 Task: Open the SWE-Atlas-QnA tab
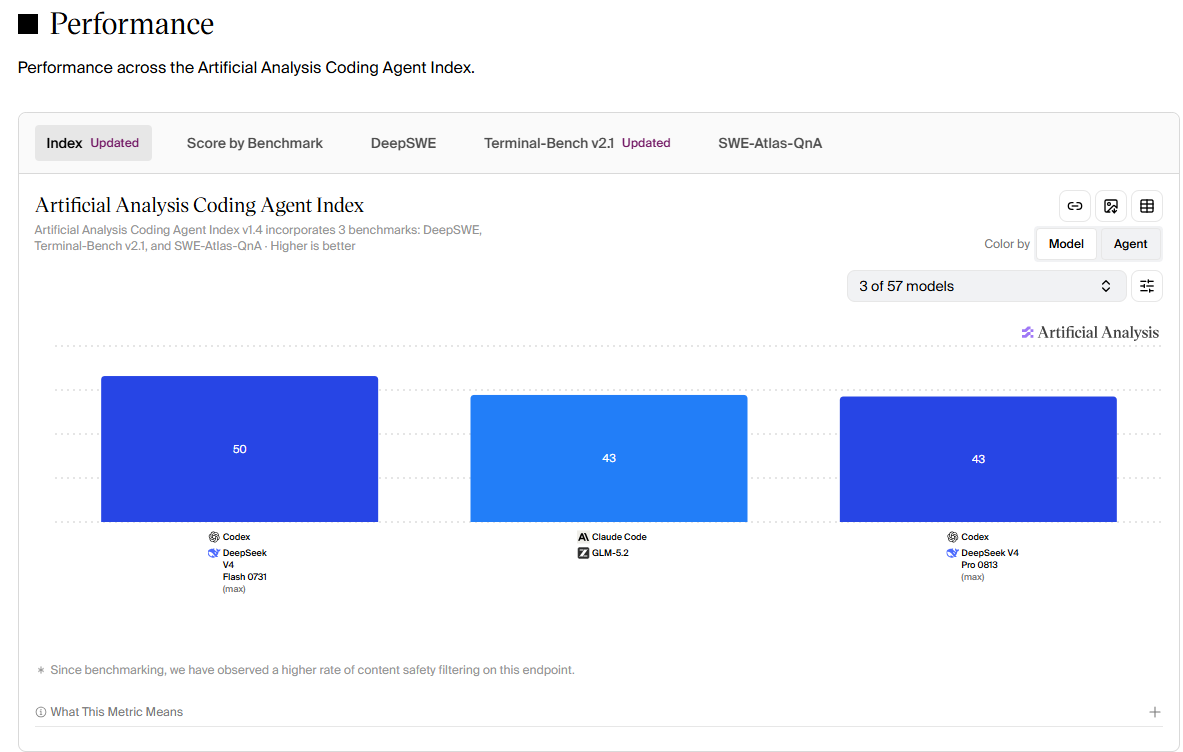pos(770,143)
